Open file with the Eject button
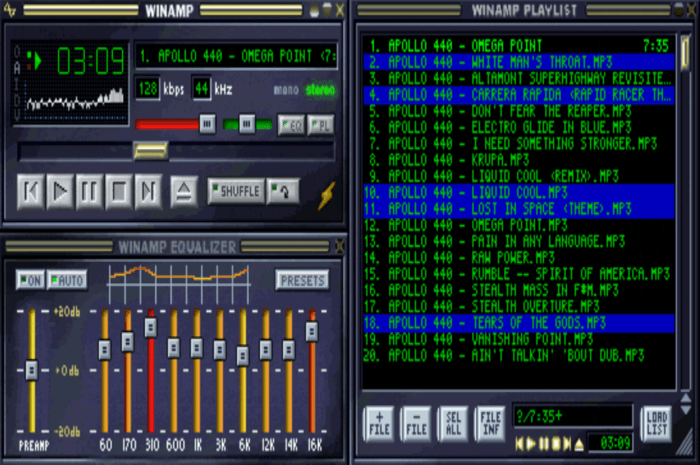This screenshot has width=700, height=465. pos(184,192)
